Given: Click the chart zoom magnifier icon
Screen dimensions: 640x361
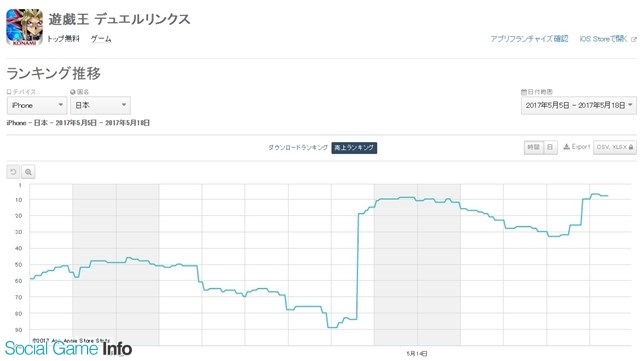Looking at the screenshot, I should (28, 172).
